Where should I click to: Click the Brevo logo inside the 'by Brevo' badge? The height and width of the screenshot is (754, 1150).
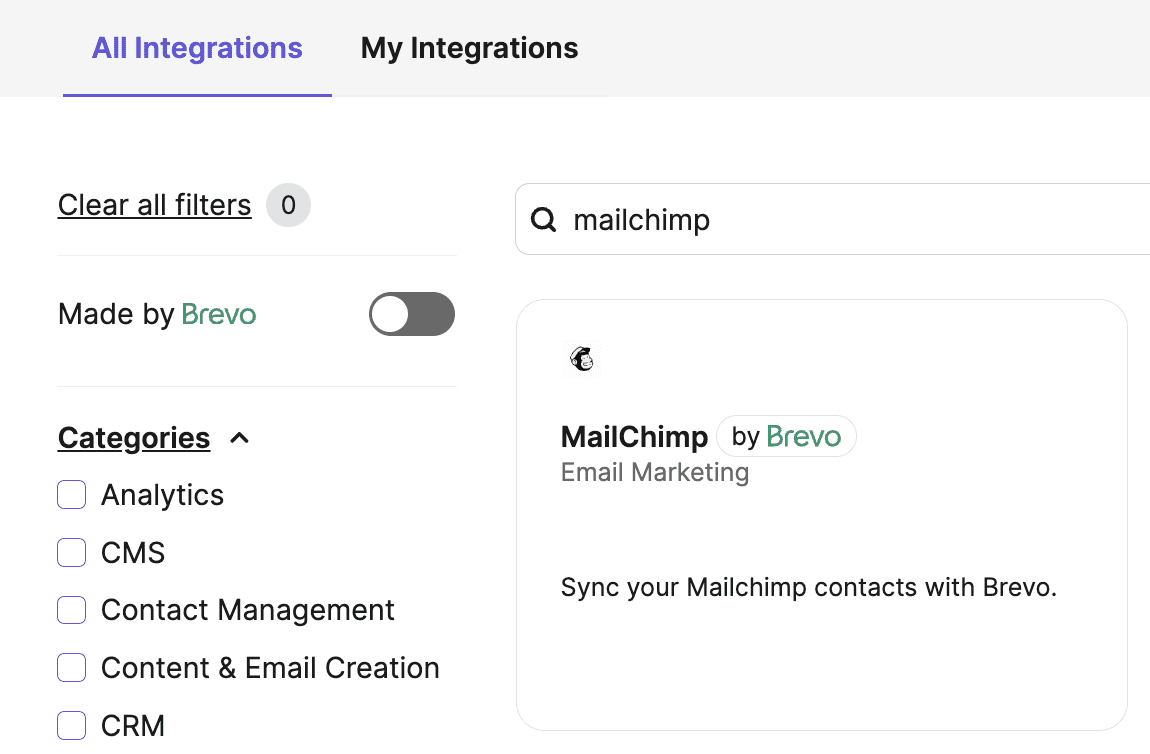804,435
